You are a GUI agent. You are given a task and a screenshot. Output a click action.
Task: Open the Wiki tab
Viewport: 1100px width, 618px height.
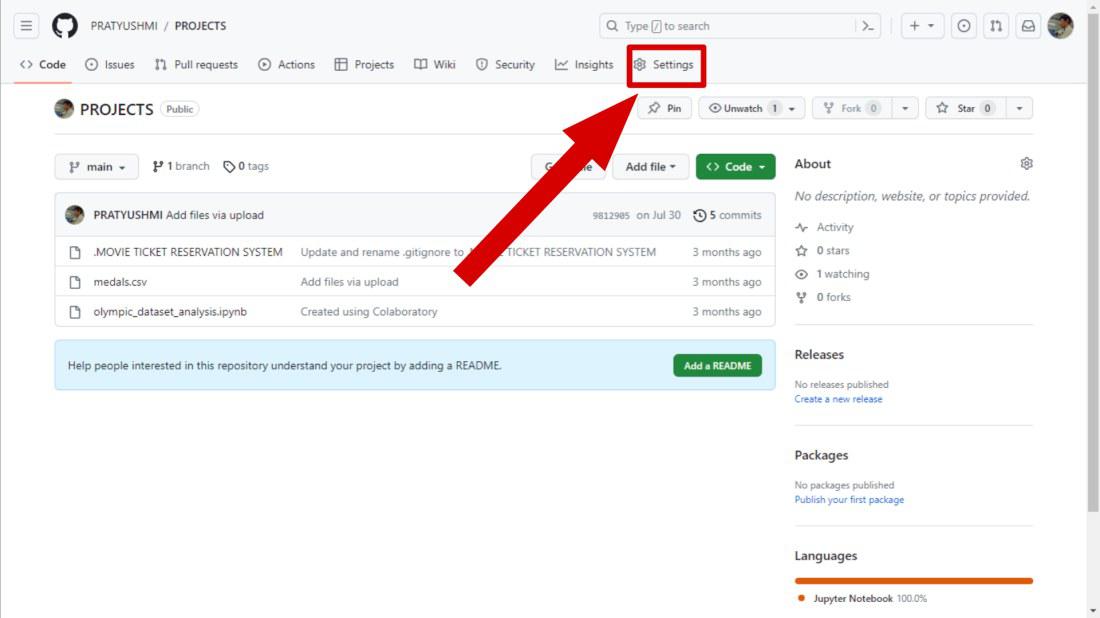pyautogui.click(x=435, y=65)
